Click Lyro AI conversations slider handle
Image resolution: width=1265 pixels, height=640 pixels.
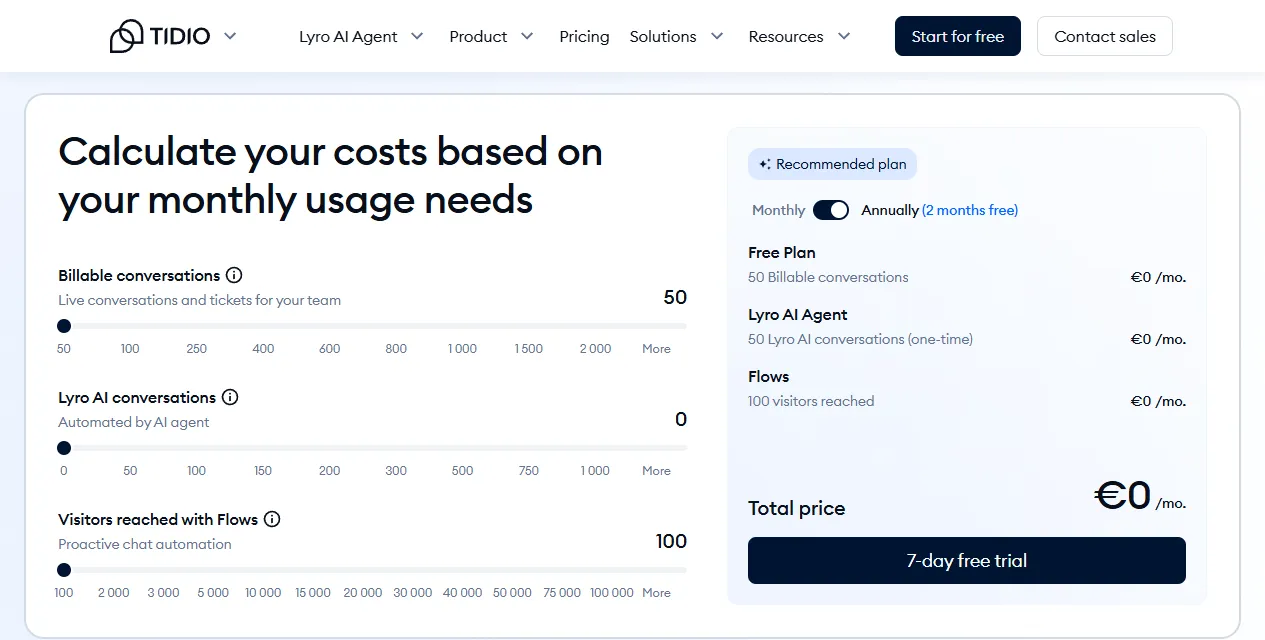click(64, 448)
